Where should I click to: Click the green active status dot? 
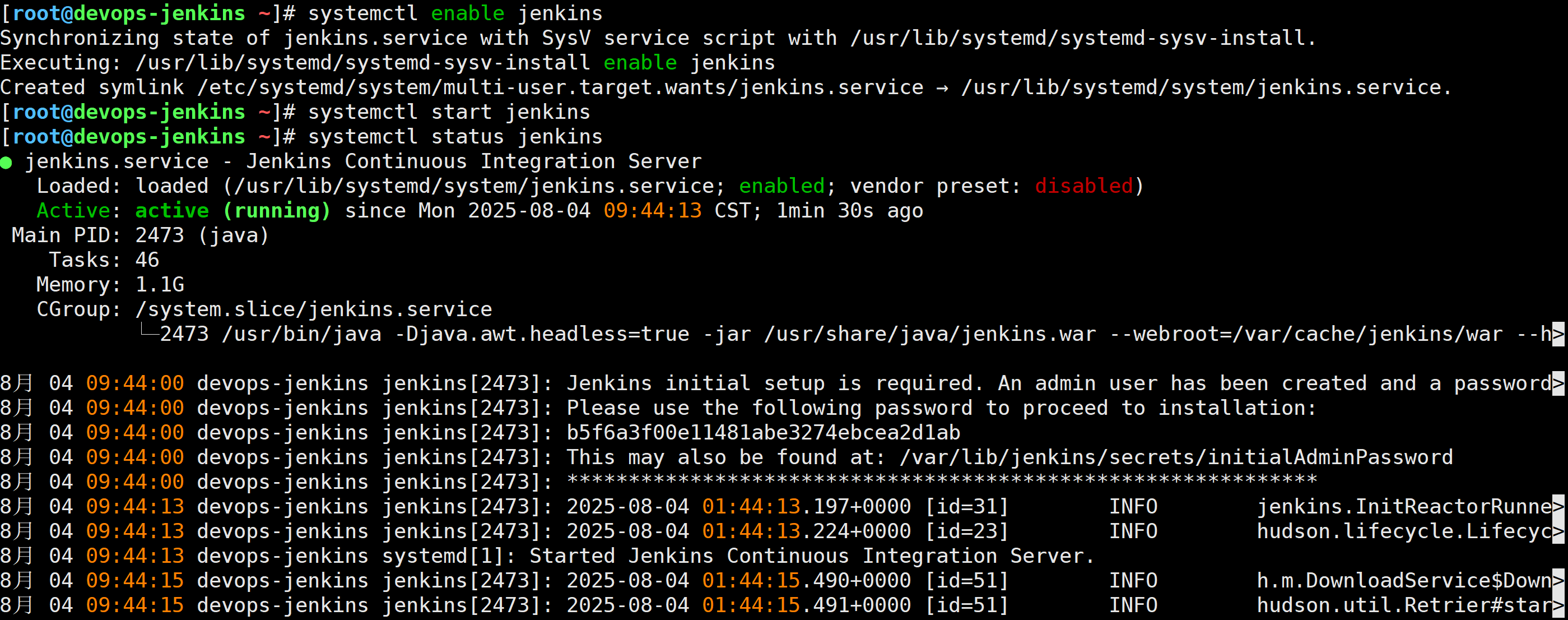7,162
